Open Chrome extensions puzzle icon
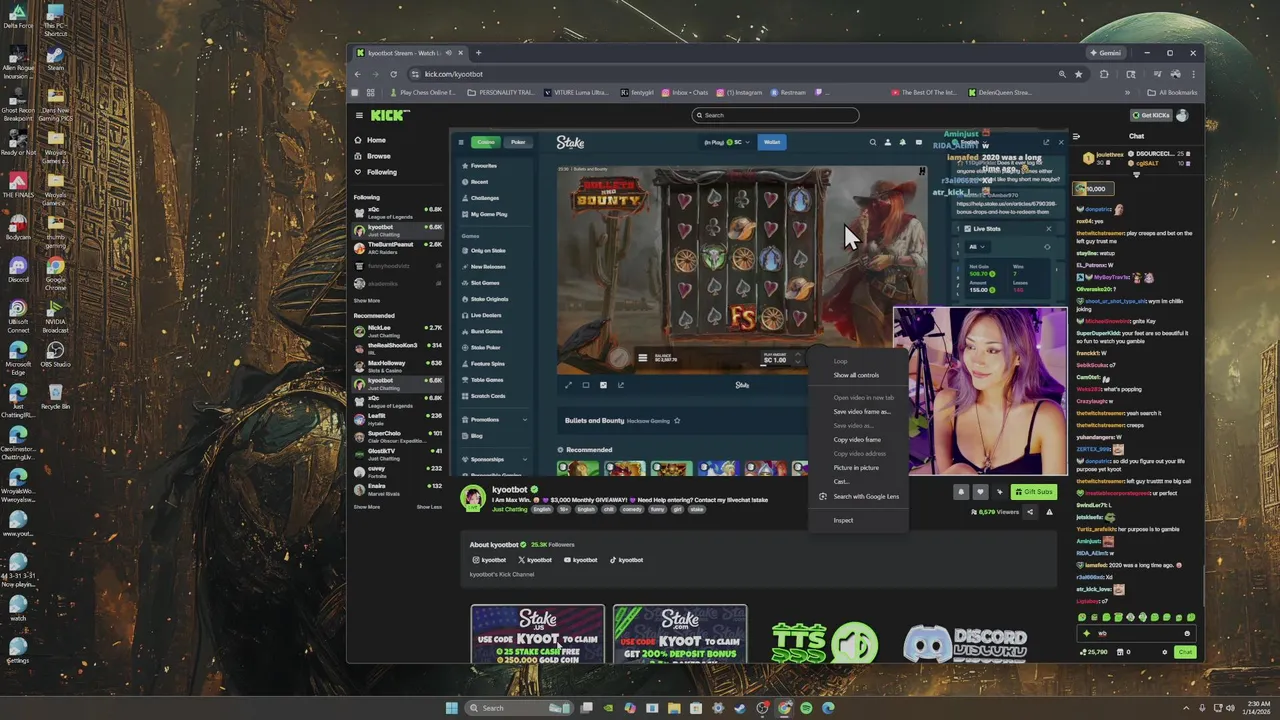The width and height of the screenshot is (1280, 720). point(1104,74)
